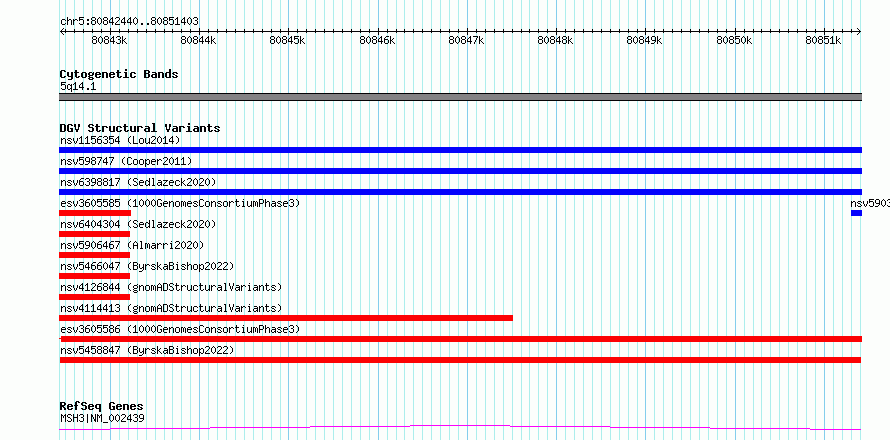Open the nsv4114413 (gnomADStructuralVariants) label

point(171,308)
